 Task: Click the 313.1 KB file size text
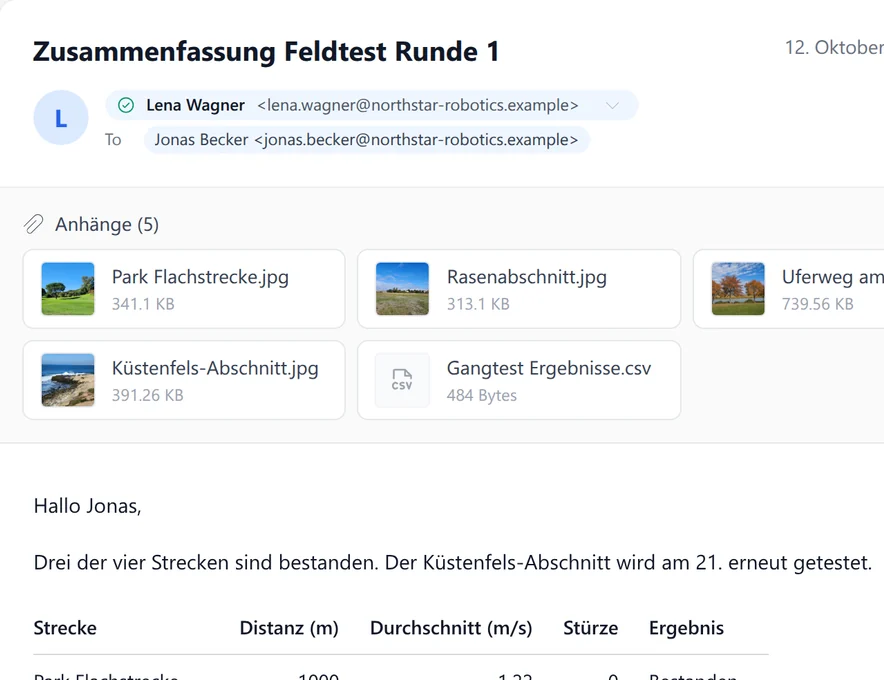[x=478, y=304]
